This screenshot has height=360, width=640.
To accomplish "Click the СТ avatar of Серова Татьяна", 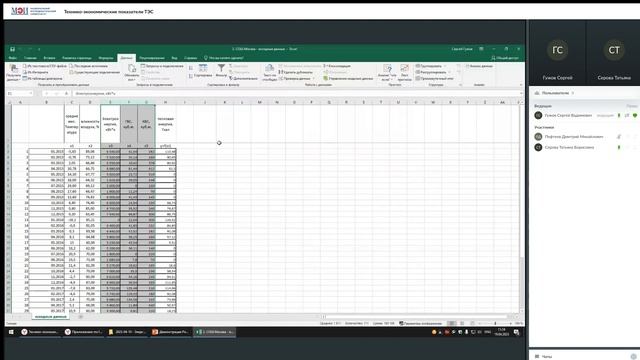I will [614, 50].
